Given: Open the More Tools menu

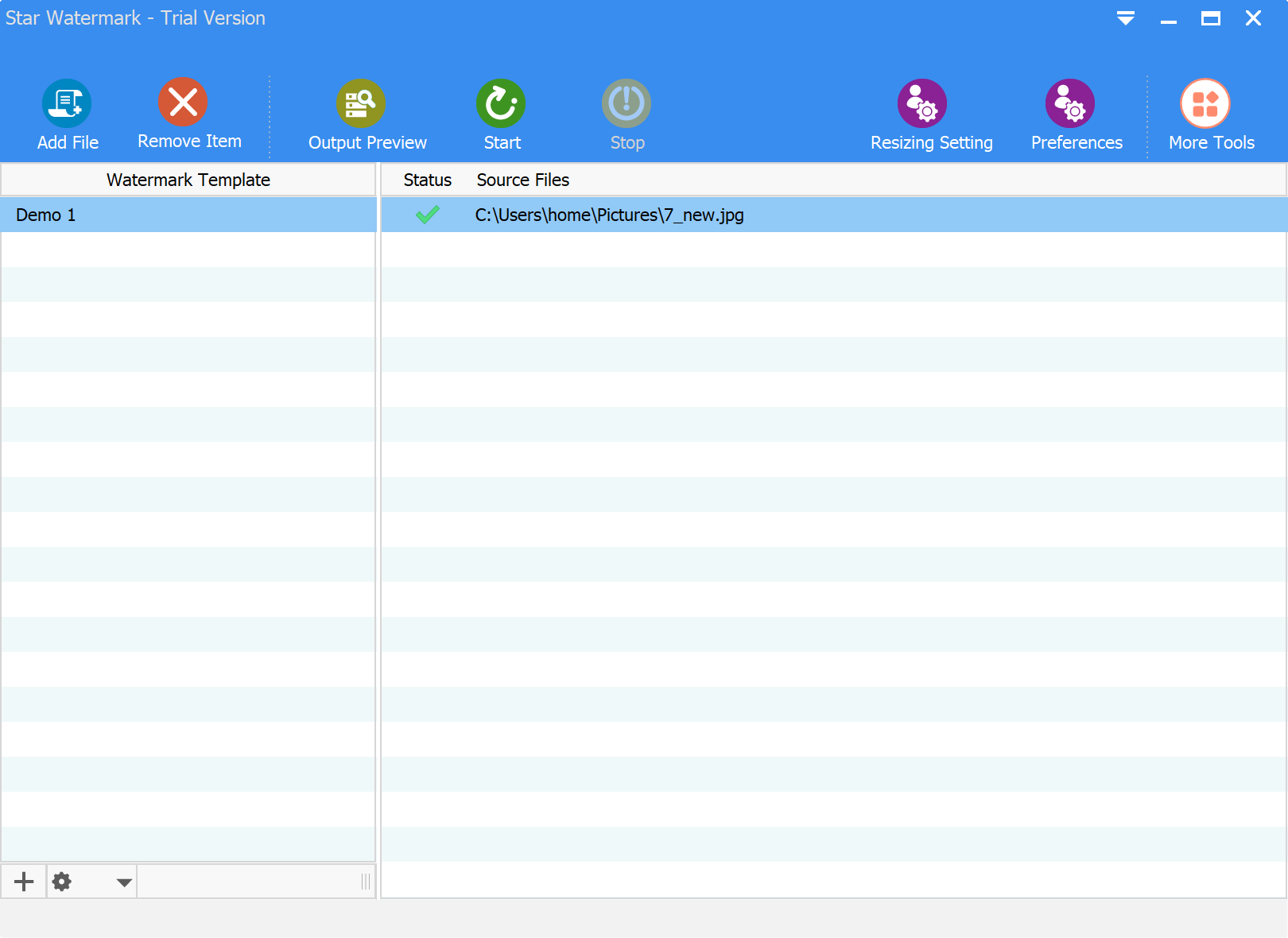Looking at the screenshot, I should point(1205,103).
